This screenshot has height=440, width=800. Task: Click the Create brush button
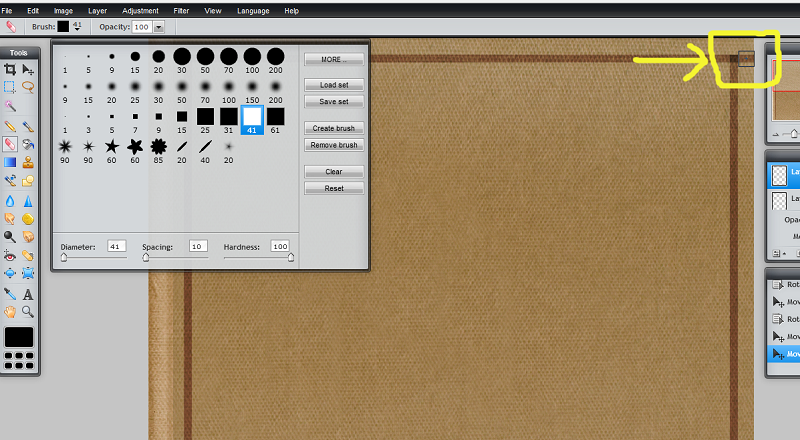pyautogui.click(x=334, y=128)
